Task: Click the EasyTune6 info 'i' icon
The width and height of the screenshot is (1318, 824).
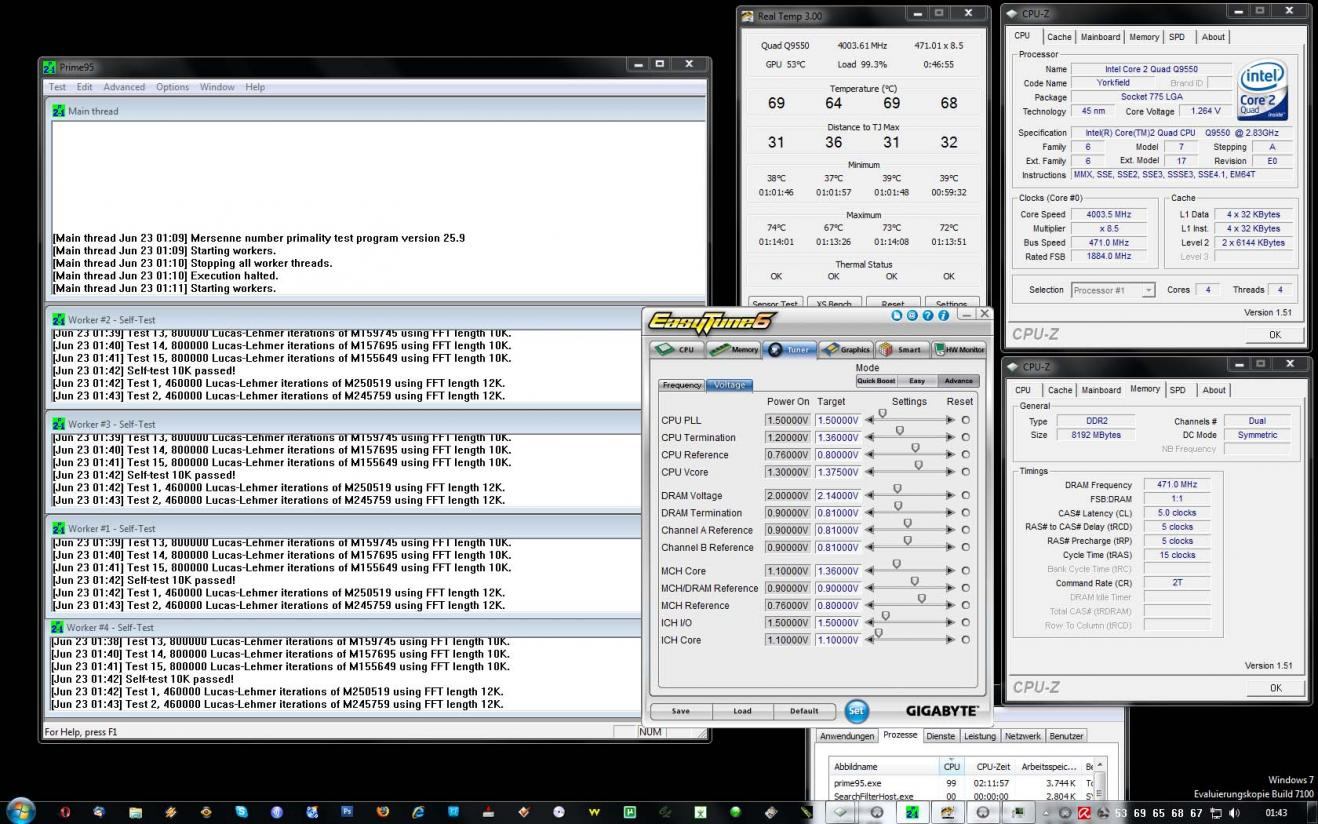Action: click(x=943, y=315)
